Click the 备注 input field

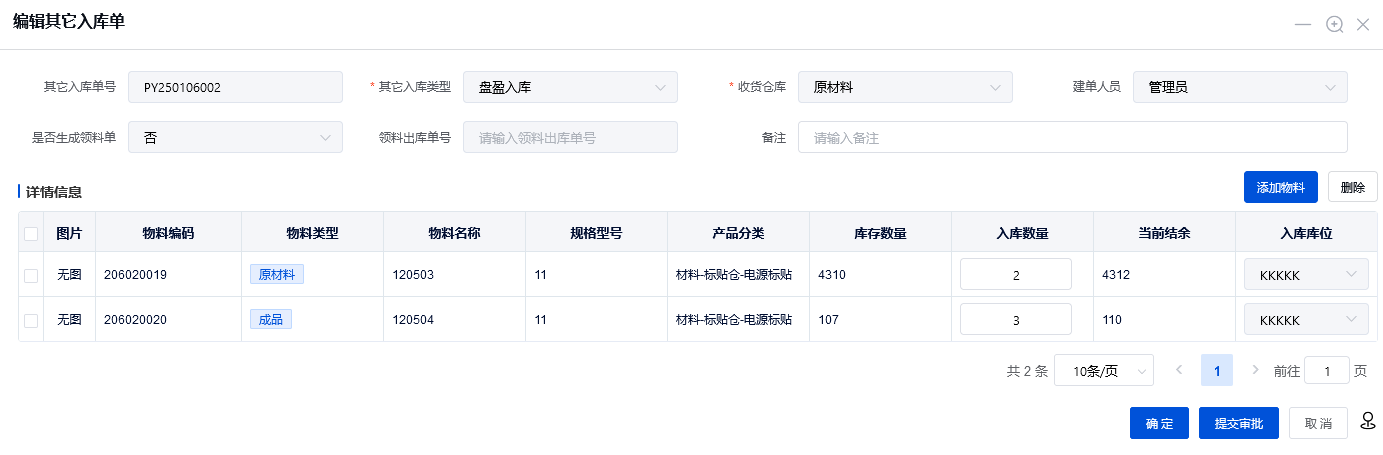tap(1072, 137)
